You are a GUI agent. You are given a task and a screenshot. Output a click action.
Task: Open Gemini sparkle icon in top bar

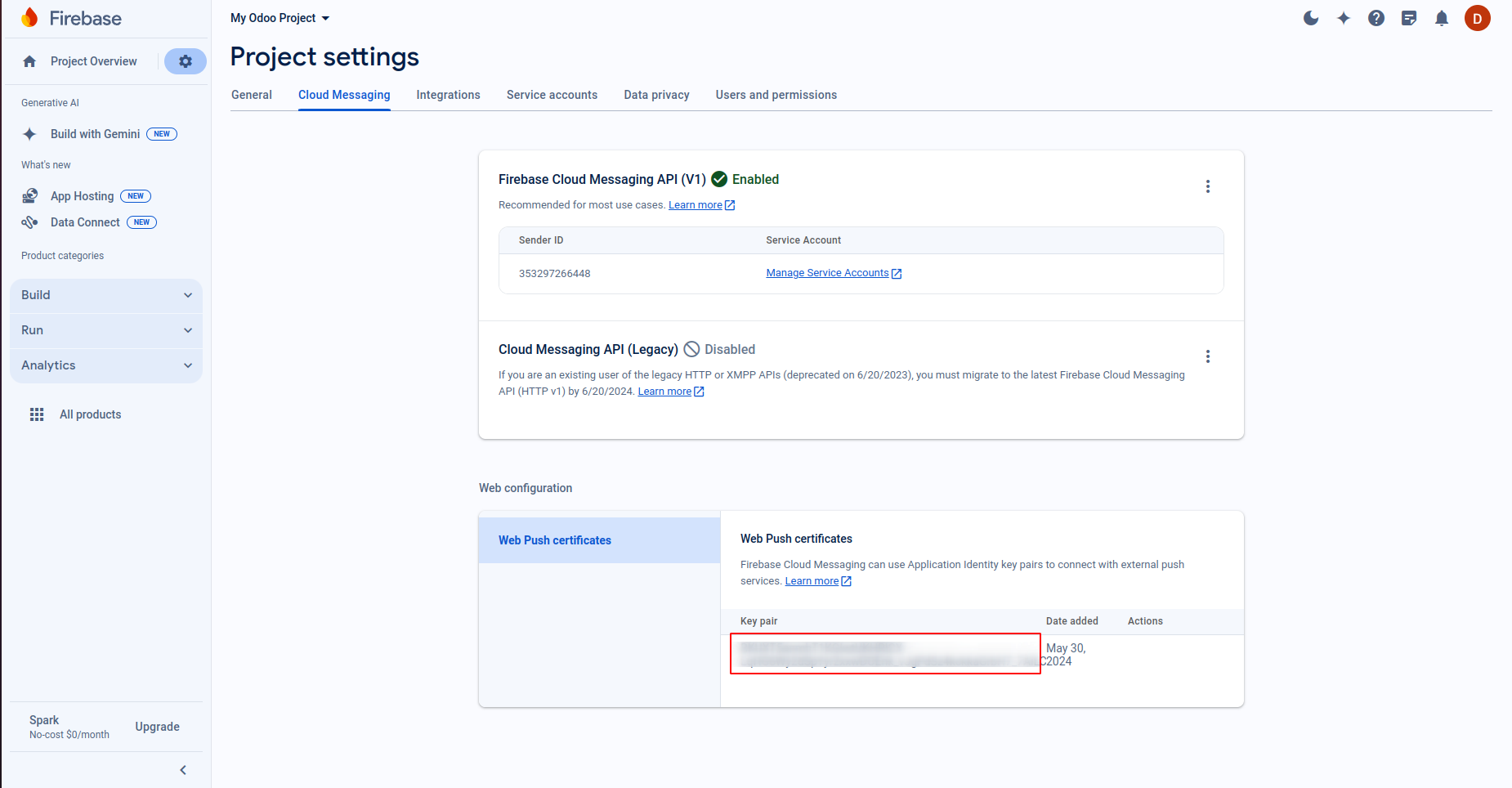(x=1344, y=18)
